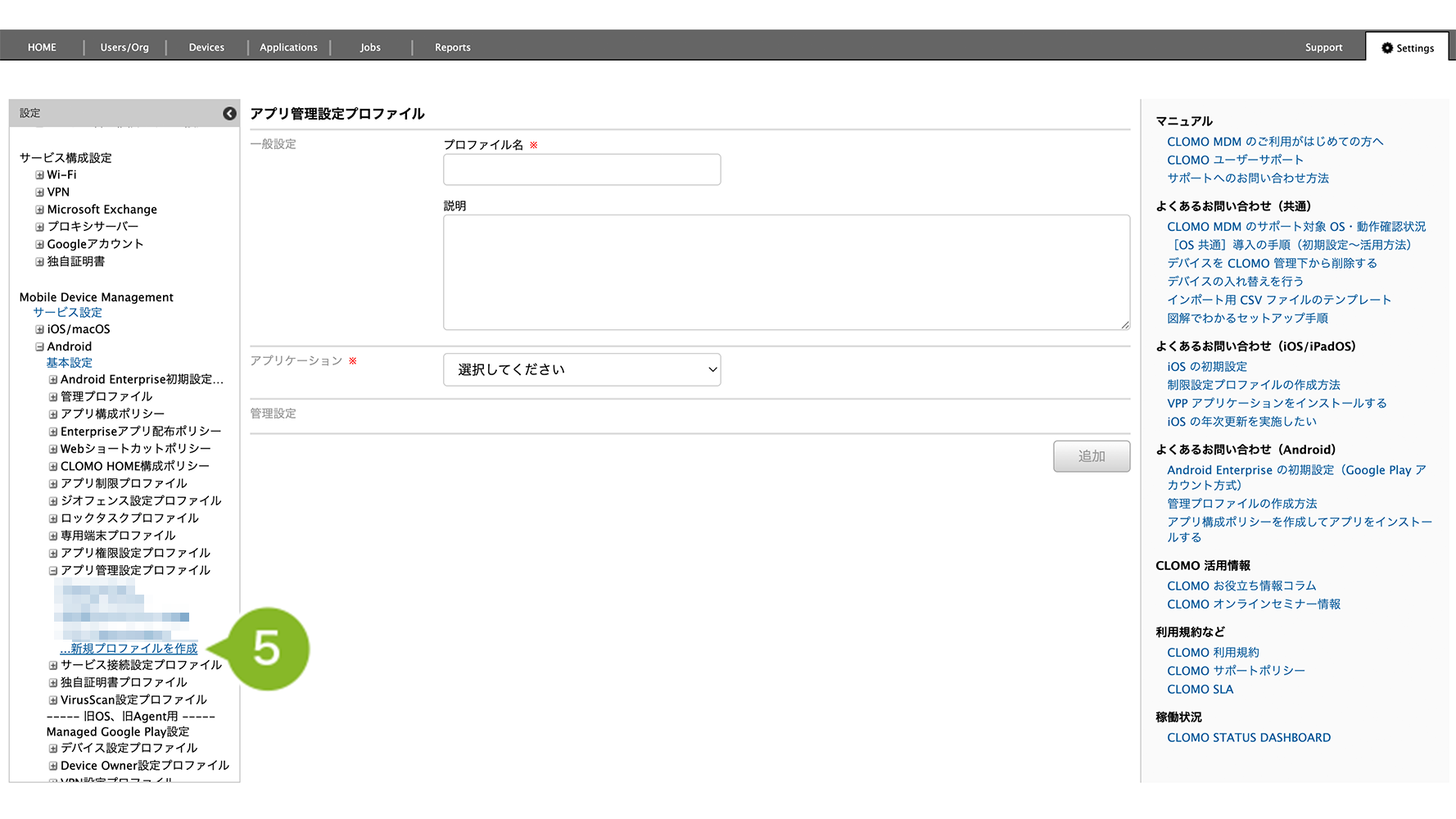Expand Microsoft Exchange plus icon
The height and width of the screenshot is (819, 1456).
tap(39, 210)
